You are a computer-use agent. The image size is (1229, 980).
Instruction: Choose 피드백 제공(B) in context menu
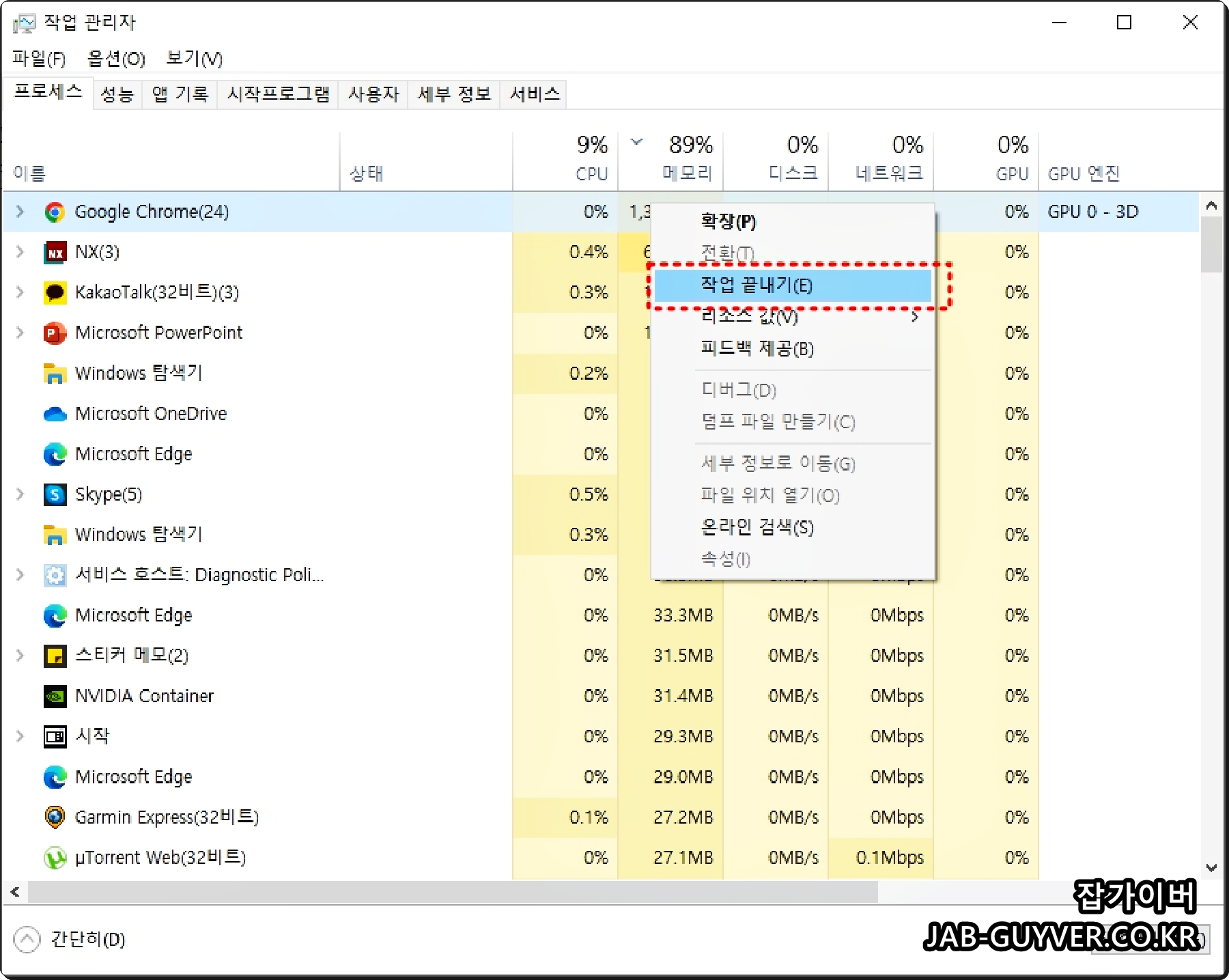point(793,349)
